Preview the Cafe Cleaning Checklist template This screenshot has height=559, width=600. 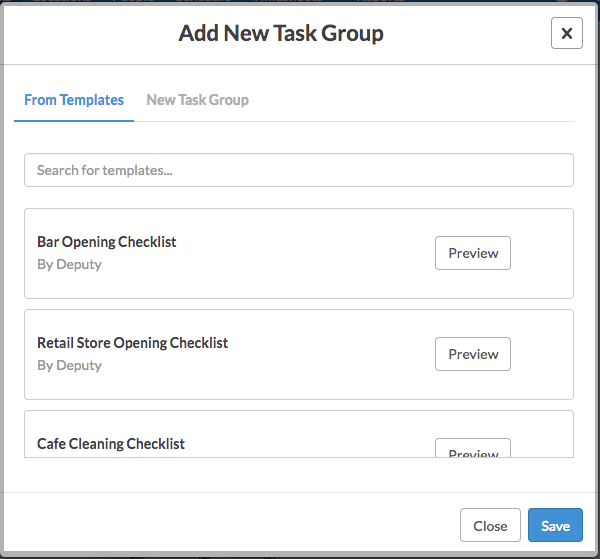(472, 449)
